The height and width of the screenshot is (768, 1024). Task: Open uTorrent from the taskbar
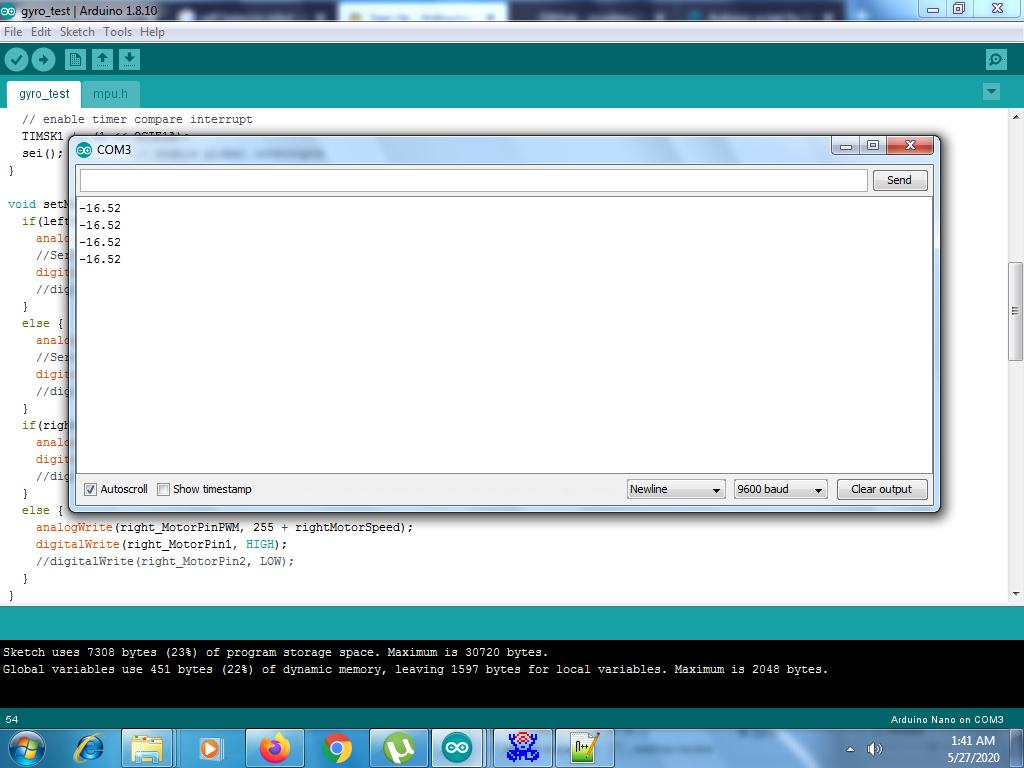pos(399,748)
